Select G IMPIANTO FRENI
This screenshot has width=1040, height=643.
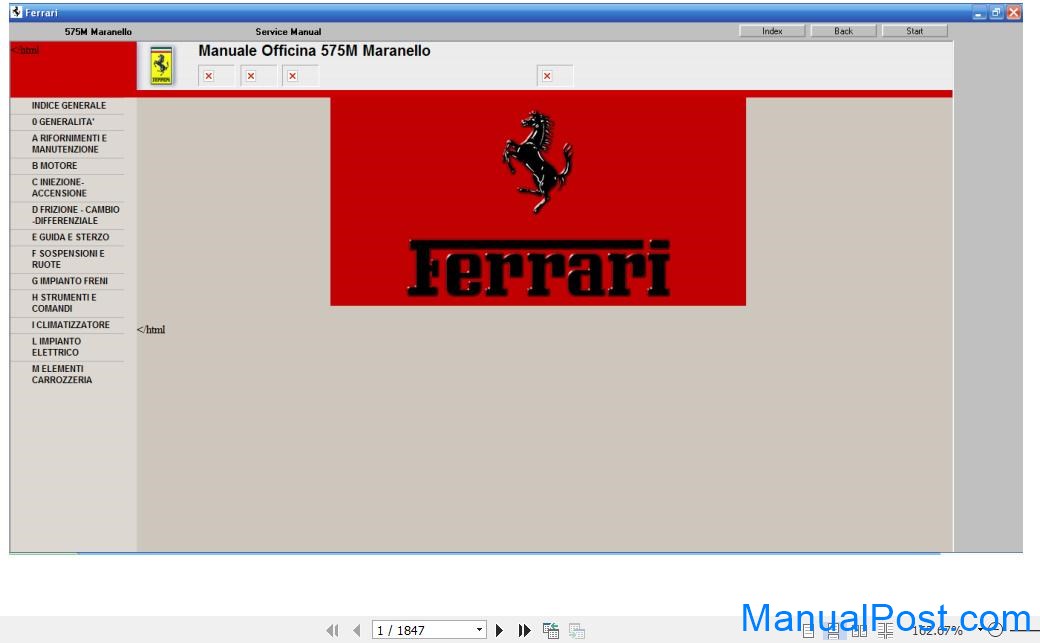click(x=70, y=281)
